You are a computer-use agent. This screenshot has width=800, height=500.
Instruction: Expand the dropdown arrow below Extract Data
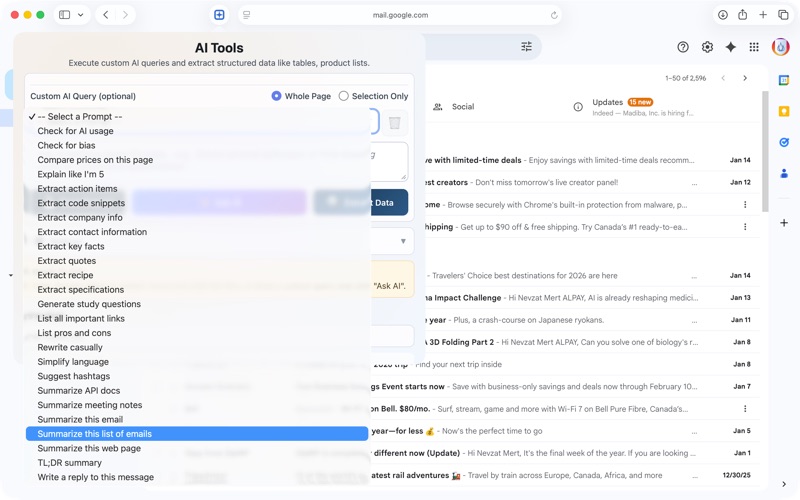pyautogui.click(x=403, y=241)
